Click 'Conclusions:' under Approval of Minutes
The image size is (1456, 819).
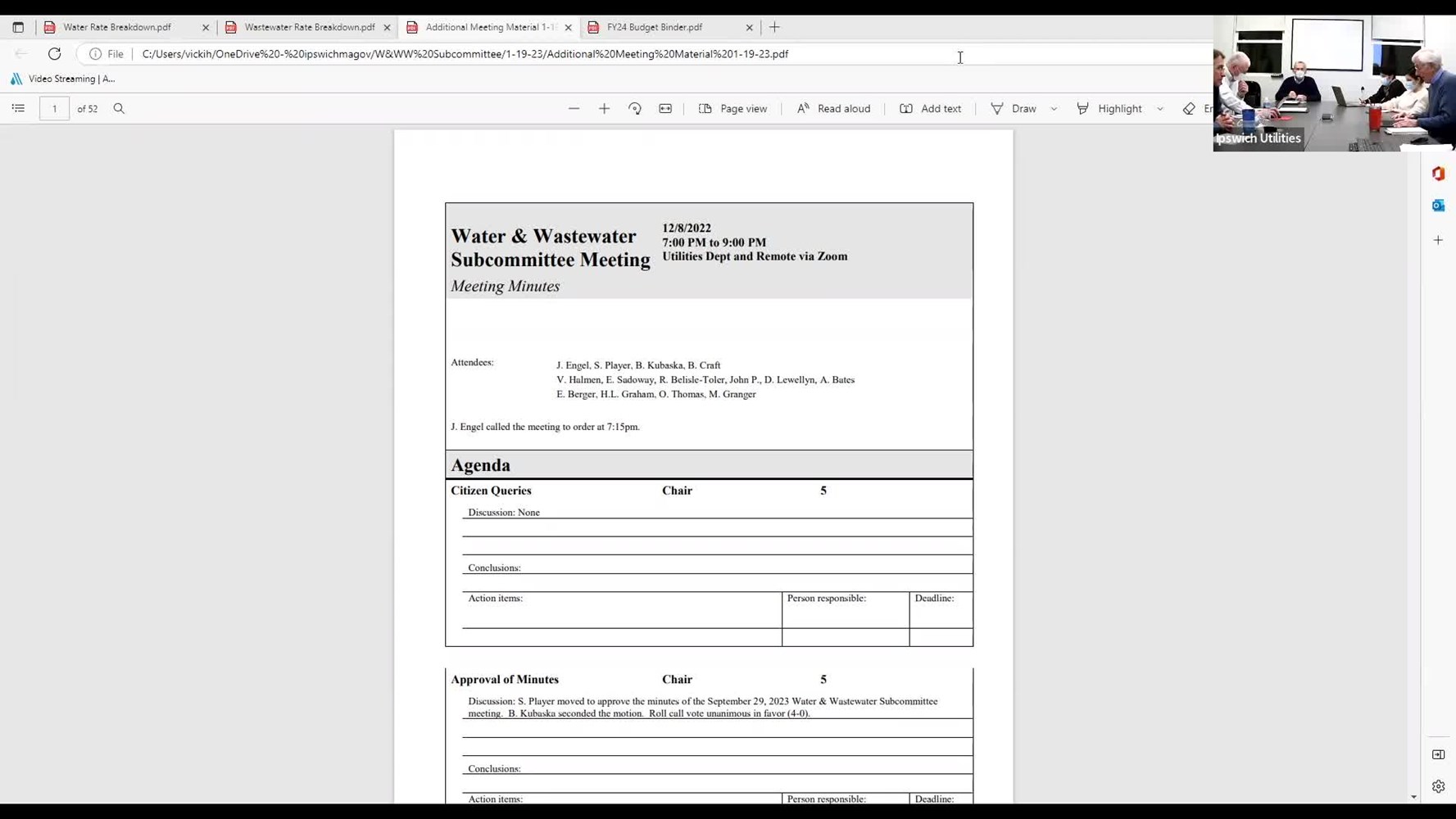coord(494,768)
